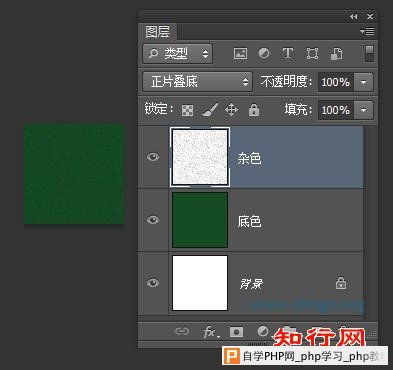393x370 pixels.
Task: Open the 正片叠底 blend mode dropdown
Action: 197,82
